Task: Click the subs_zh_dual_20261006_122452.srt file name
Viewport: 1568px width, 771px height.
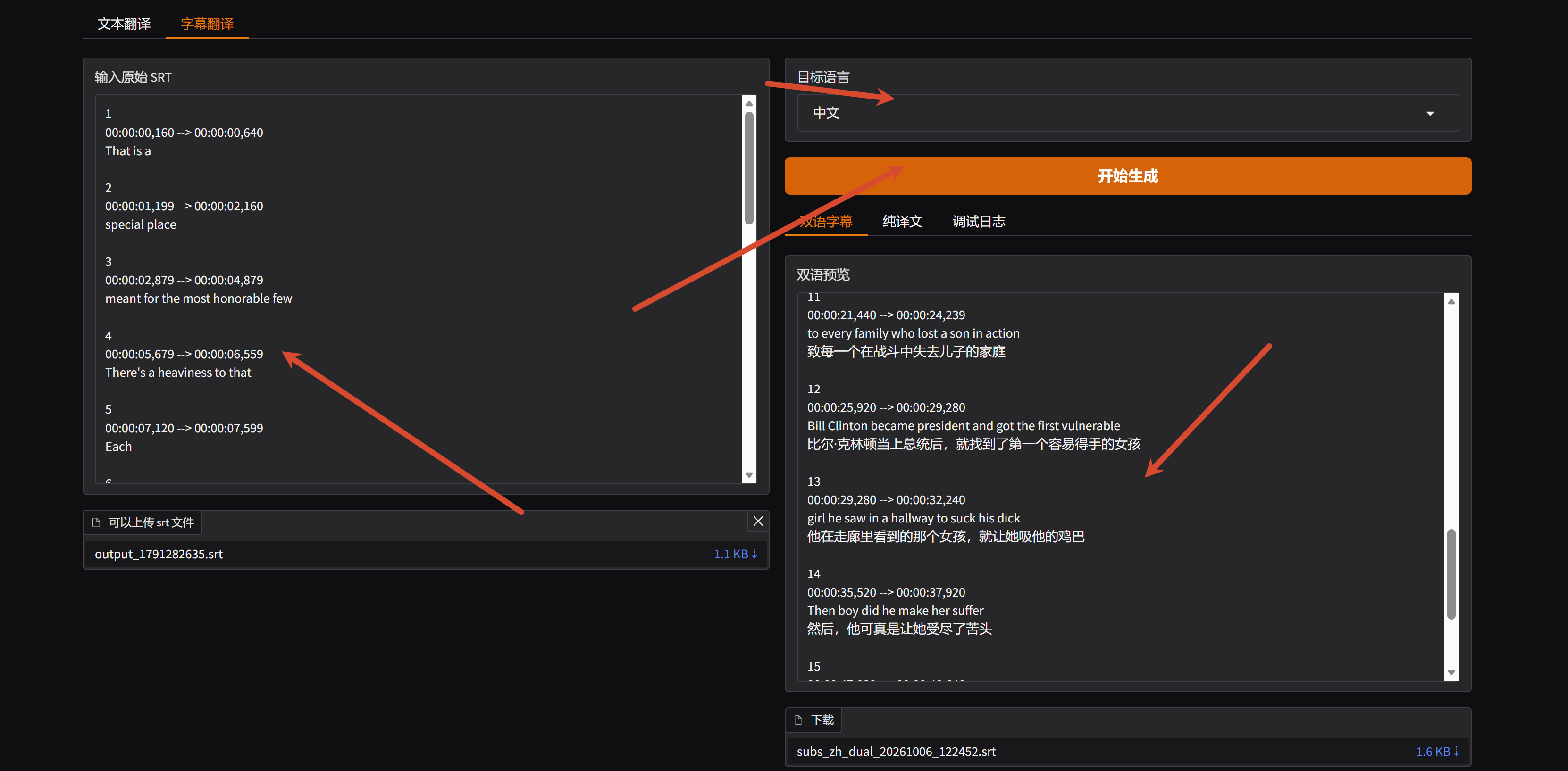Action: pos(896,752)
